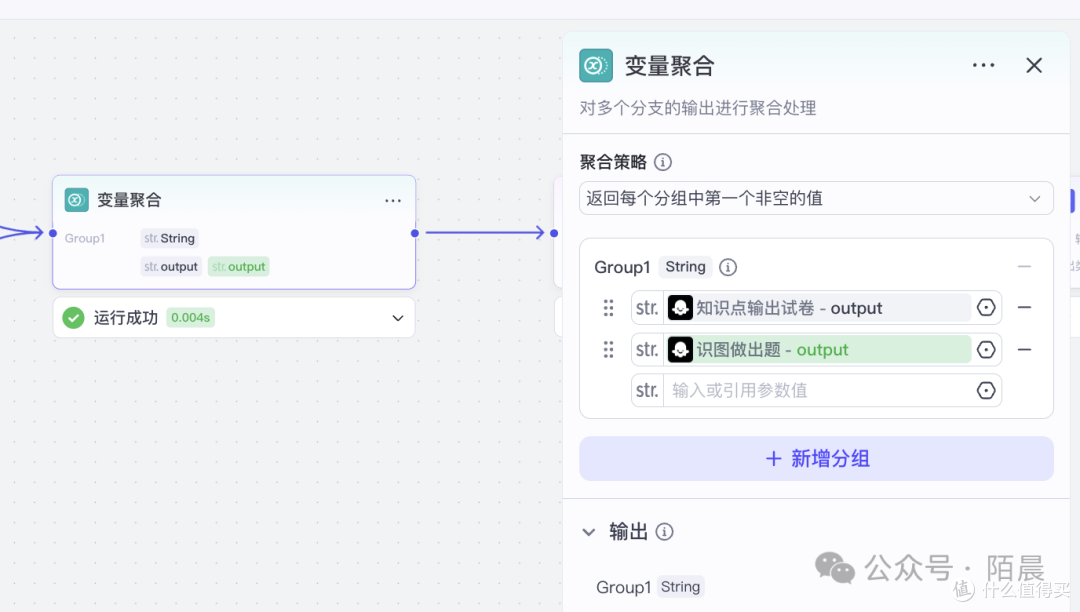The image size is (1080, 612).
Task: Click the gray str. output tag on node
Action: (171, 266)
